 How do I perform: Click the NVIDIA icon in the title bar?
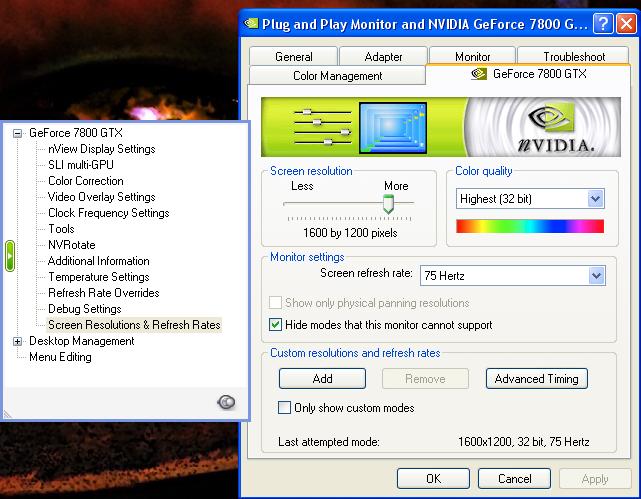[x=251, y=24]
